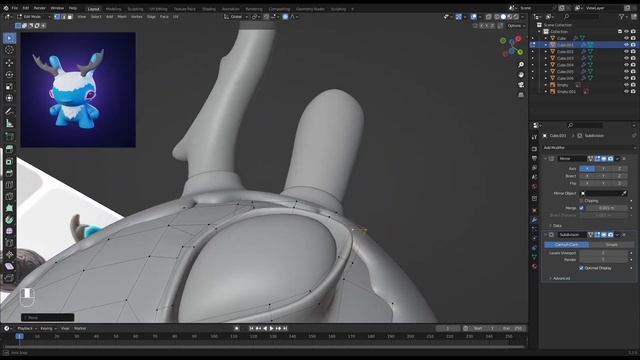The image size is (640, 360).
Task: Select the Add Cube tool
Action: click(x=9, y=136)
